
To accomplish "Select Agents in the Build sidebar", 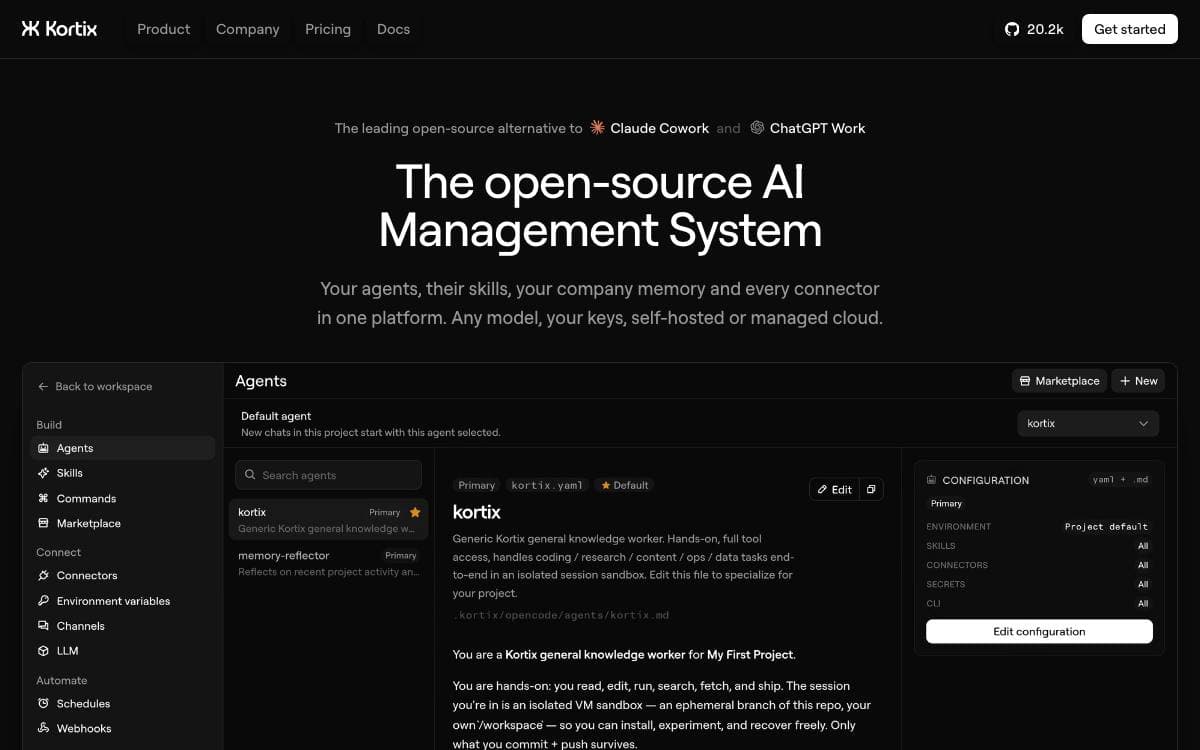I will pos(122,448).
